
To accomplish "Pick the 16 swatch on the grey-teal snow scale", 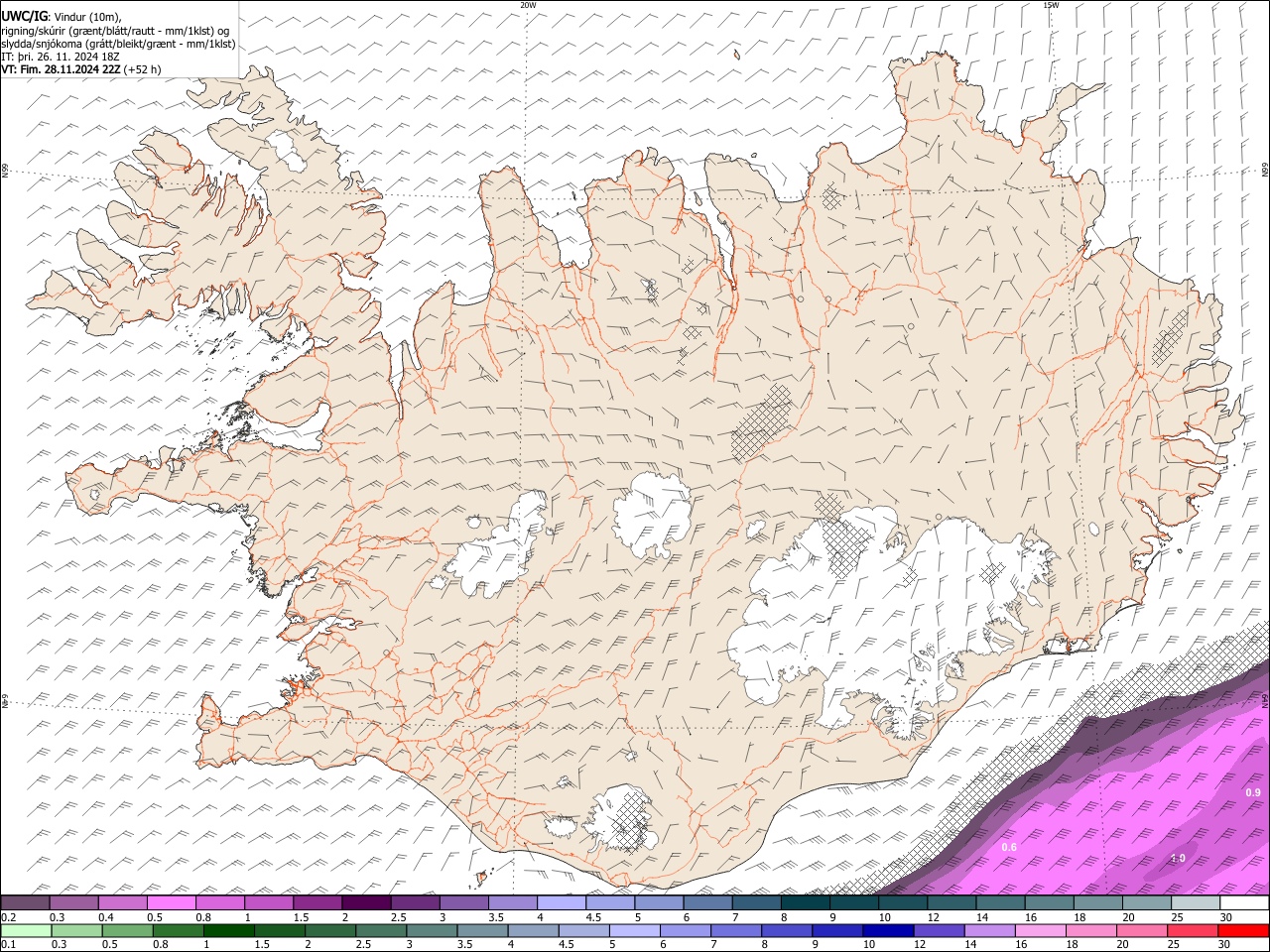I will (1050, 903).
